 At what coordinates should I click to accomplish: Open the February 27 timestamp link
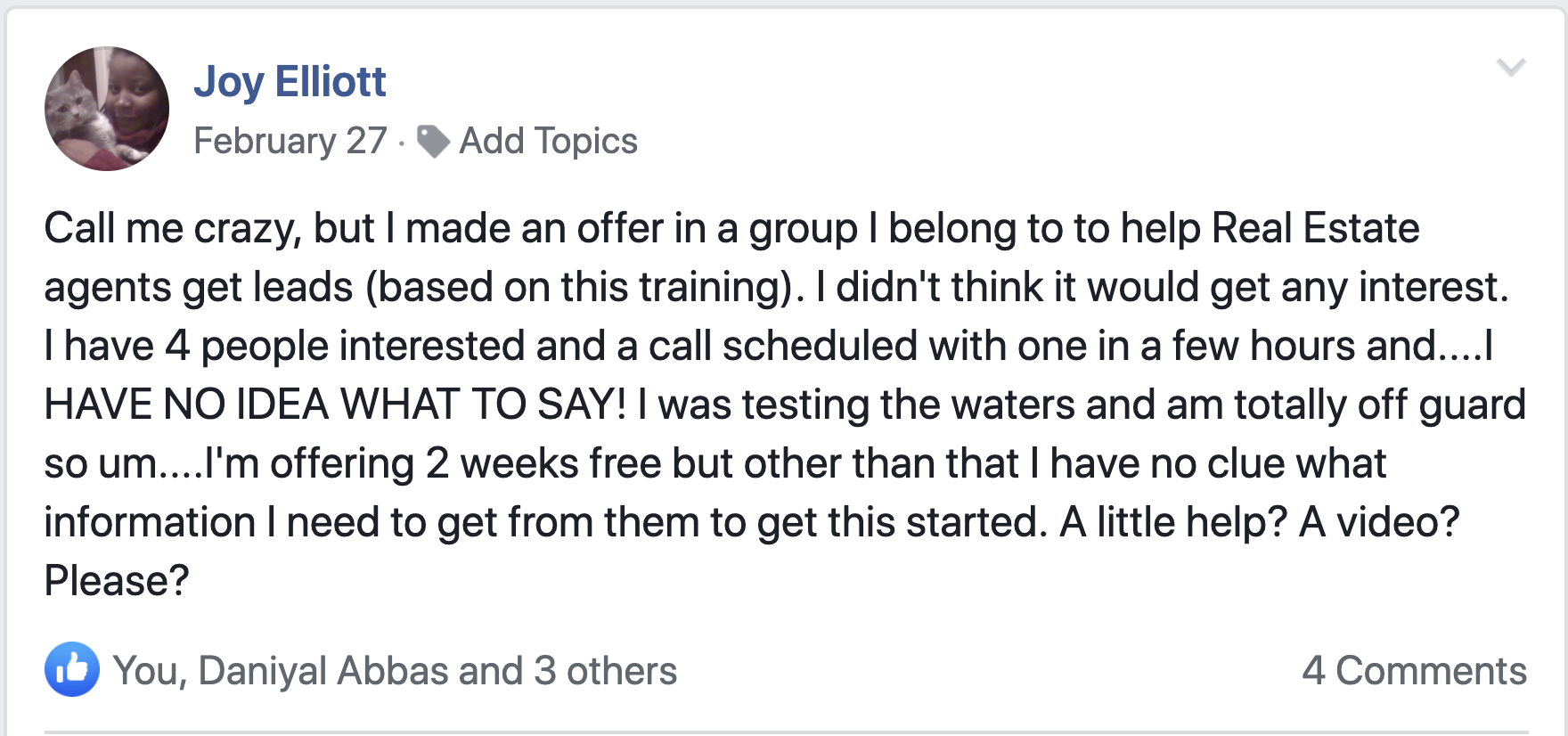[x=290, y=141]
